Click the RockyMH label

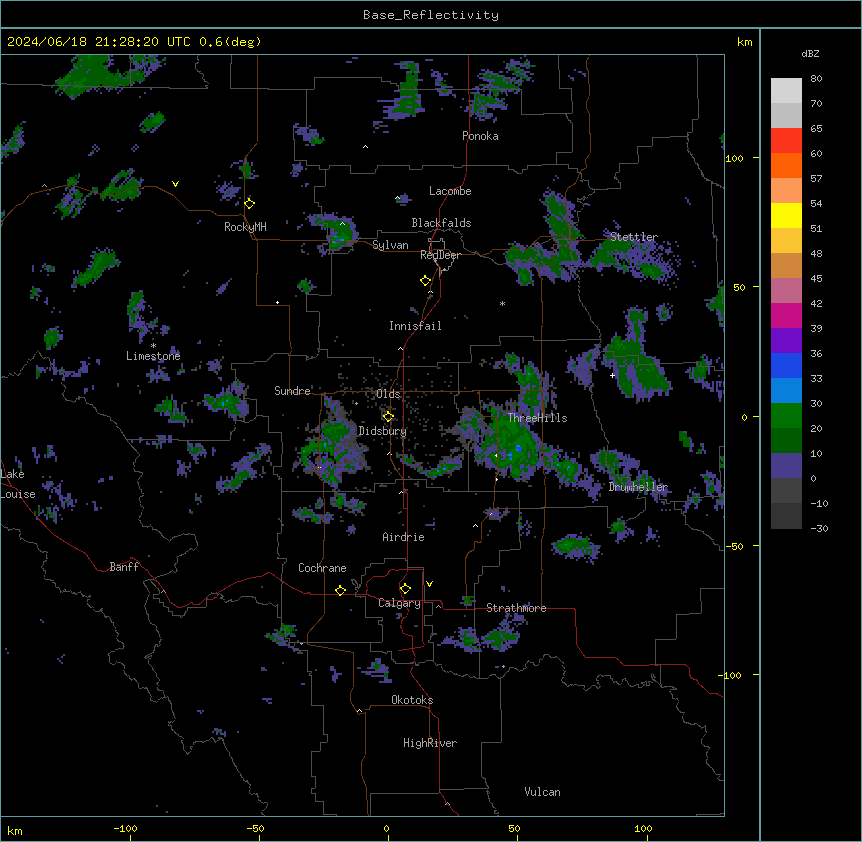pyautogui.click(x=245, y=227)
